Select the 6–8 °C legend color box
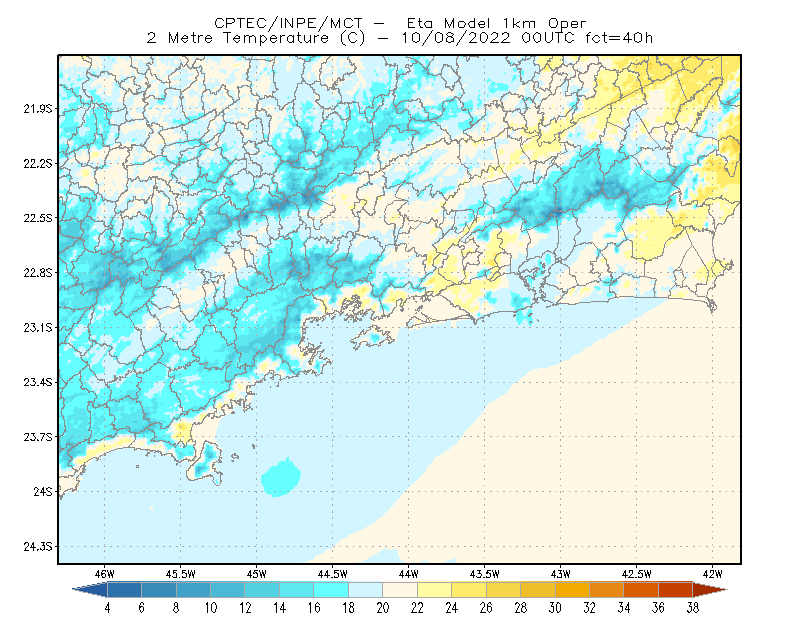 159,590
